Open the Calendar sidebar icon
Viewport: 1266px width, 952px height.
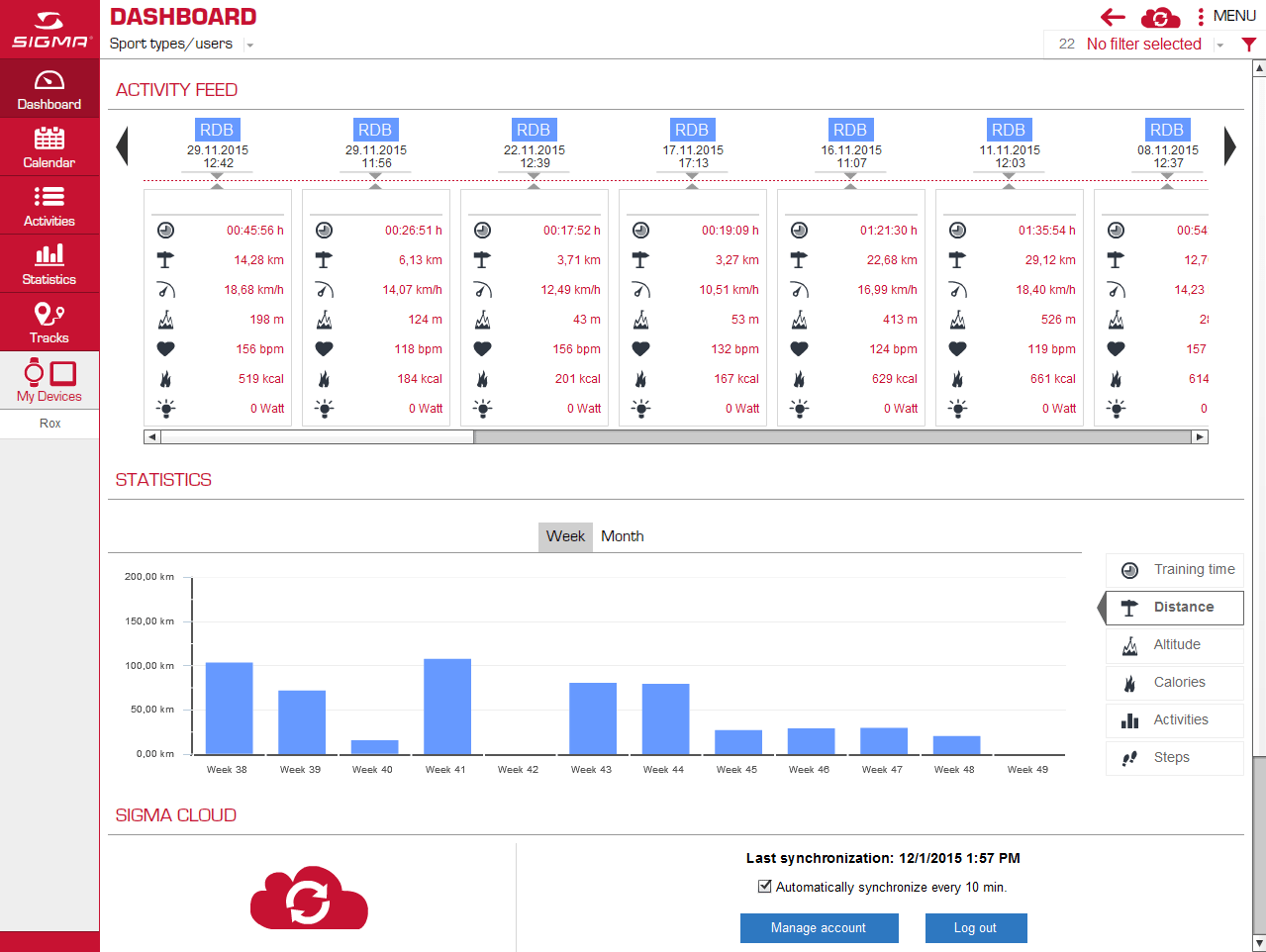(49, 147)
